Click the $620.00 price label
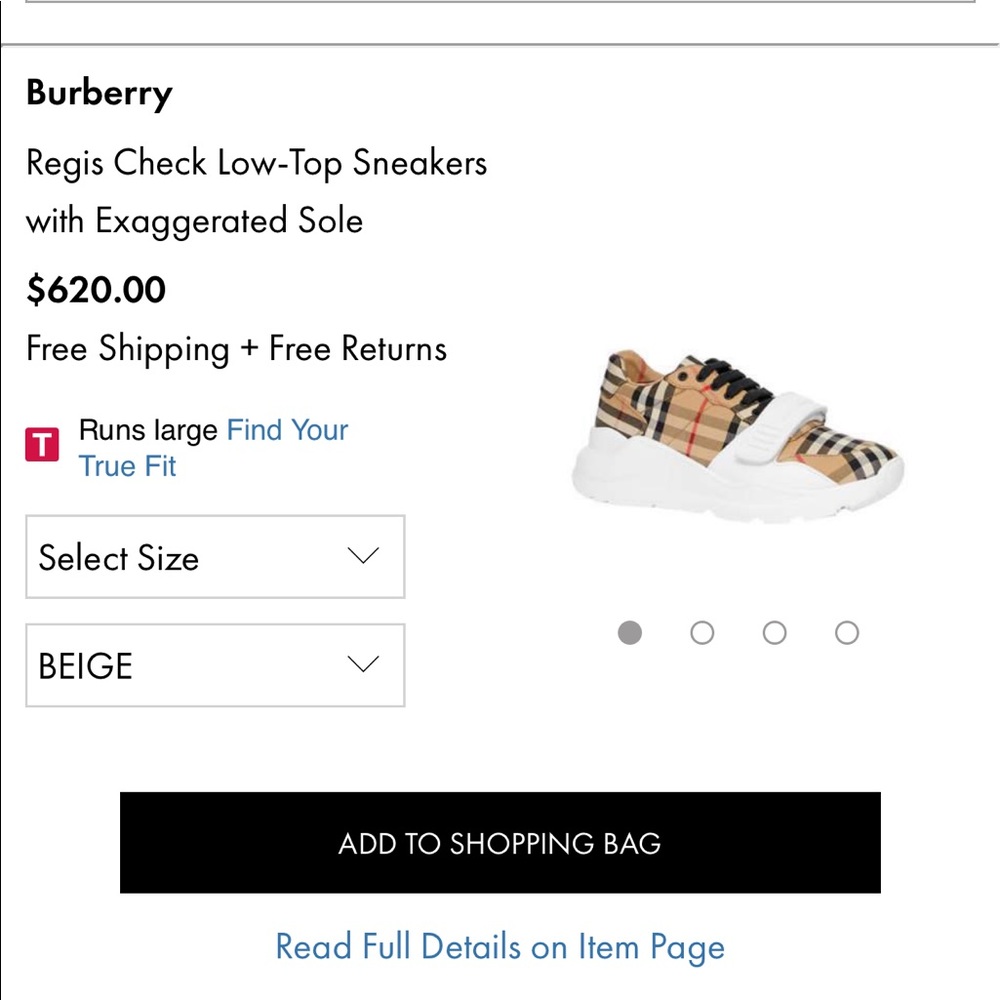The width and height of the screenshot is (1000, 1000). 95,290
